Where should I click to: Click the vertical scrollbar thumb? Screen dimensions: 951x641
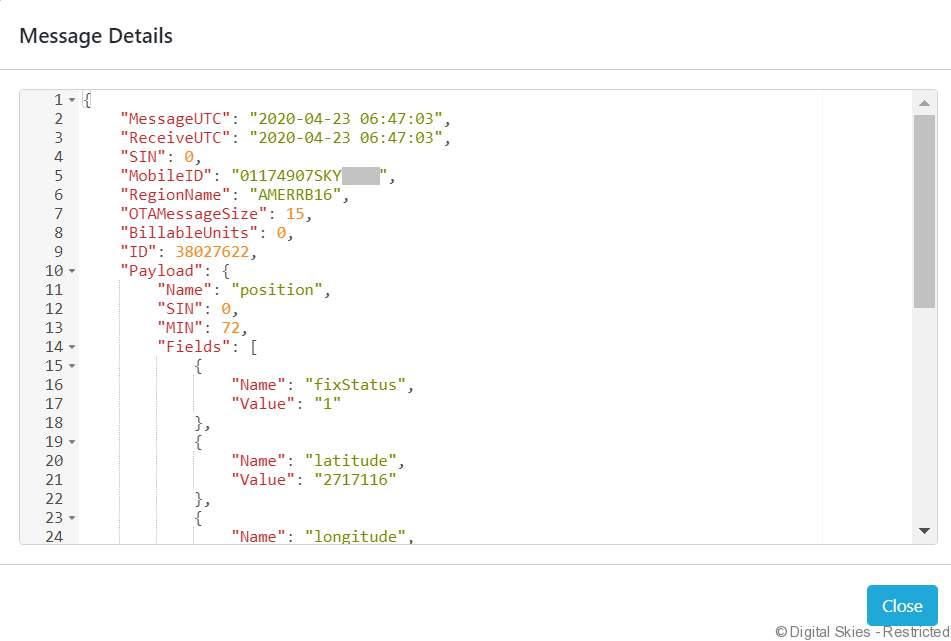click(924, 210)
